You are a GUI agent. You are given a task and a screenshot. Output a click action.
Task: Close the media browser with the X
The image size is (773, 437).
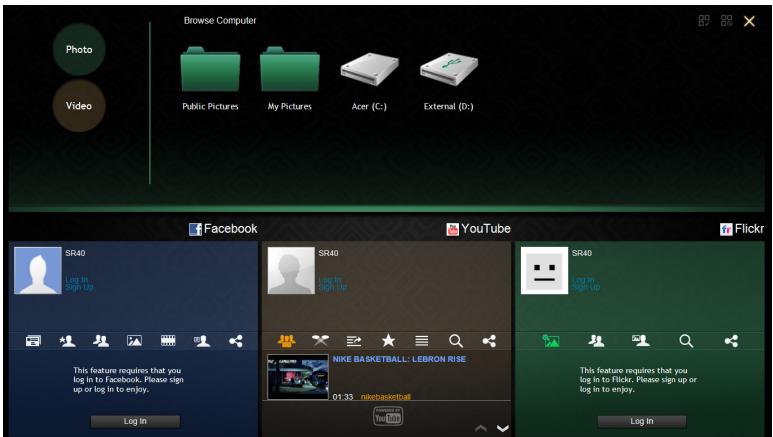click(x=749, y=21)
